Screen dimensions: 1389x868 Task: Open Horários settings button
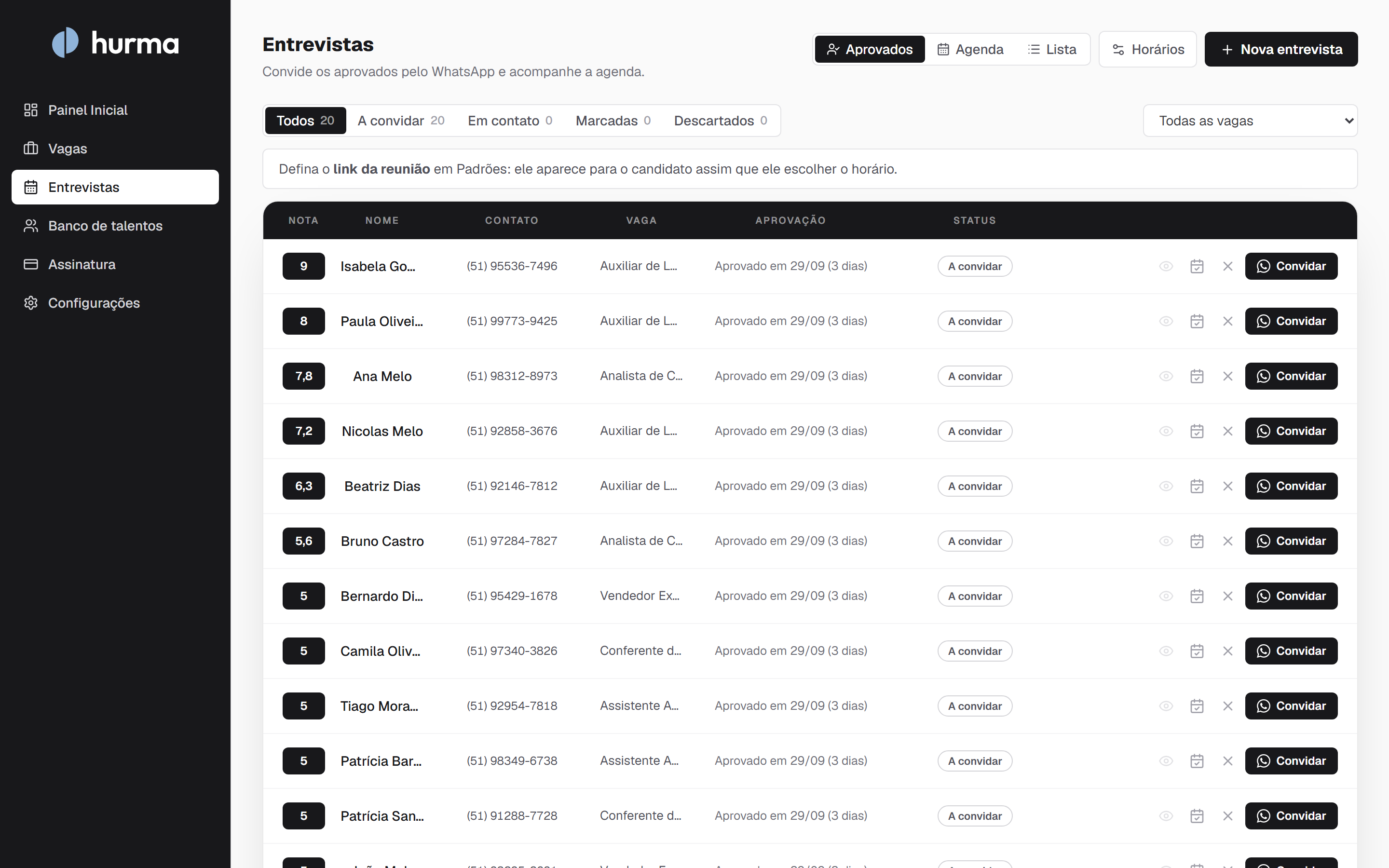pyautogui.click(x=1147, y=49)
